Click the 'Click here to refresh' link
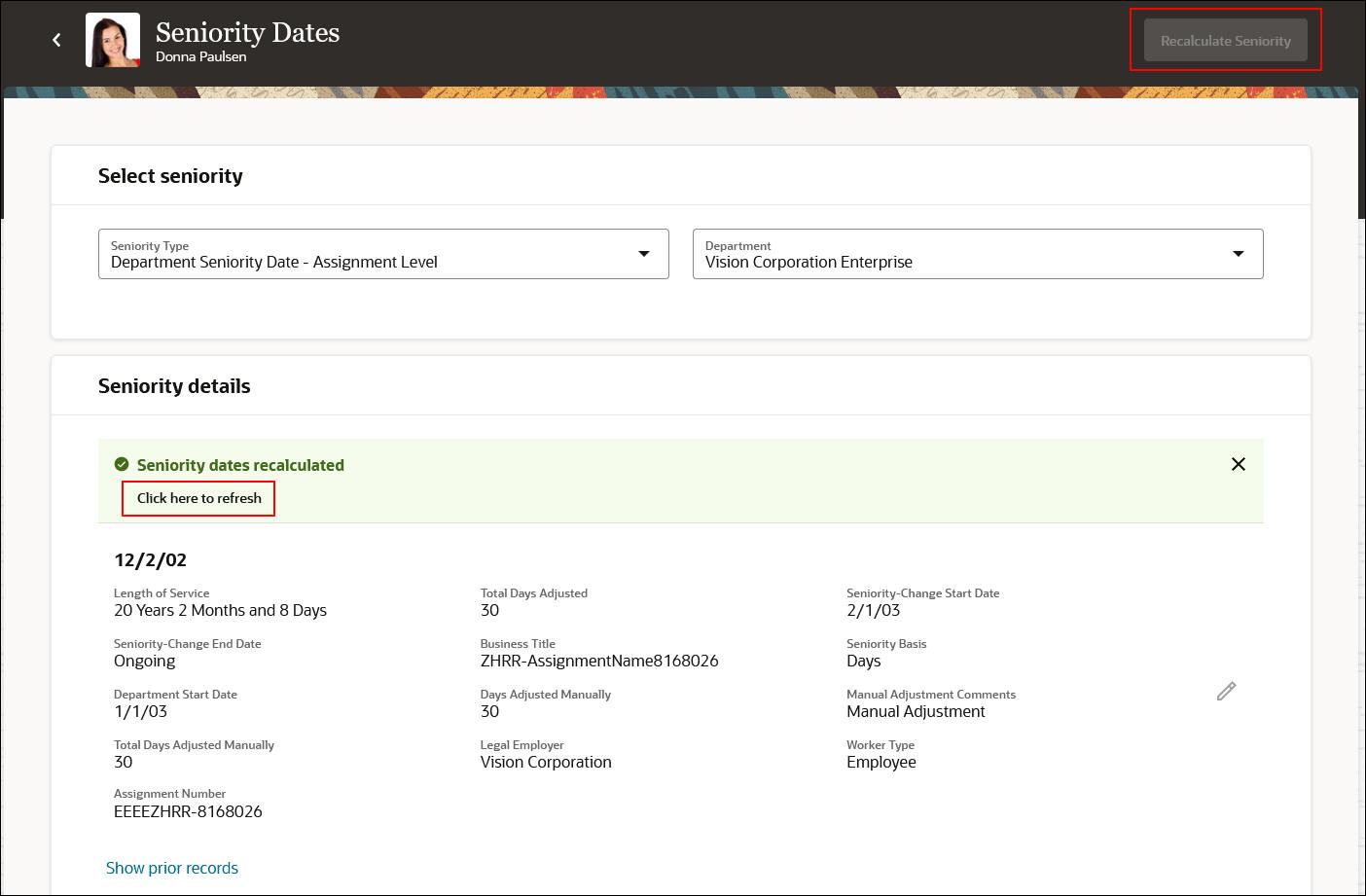The height and width of the screenshot is (896, 1366). coord(198,498)
